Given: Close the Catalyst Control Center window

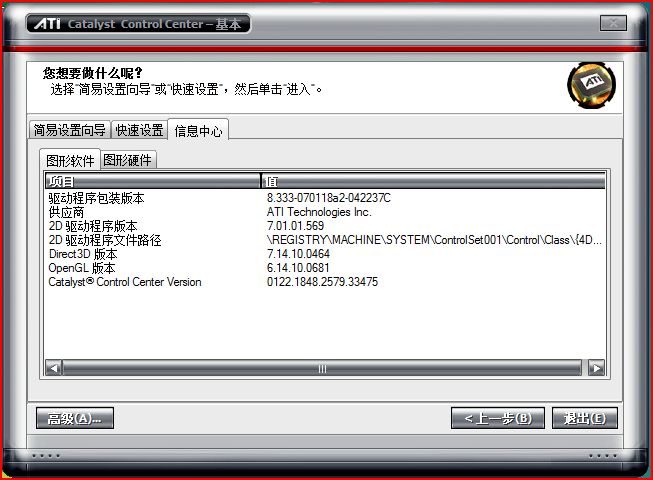Looking at the screenshot, I should (613, 23).
